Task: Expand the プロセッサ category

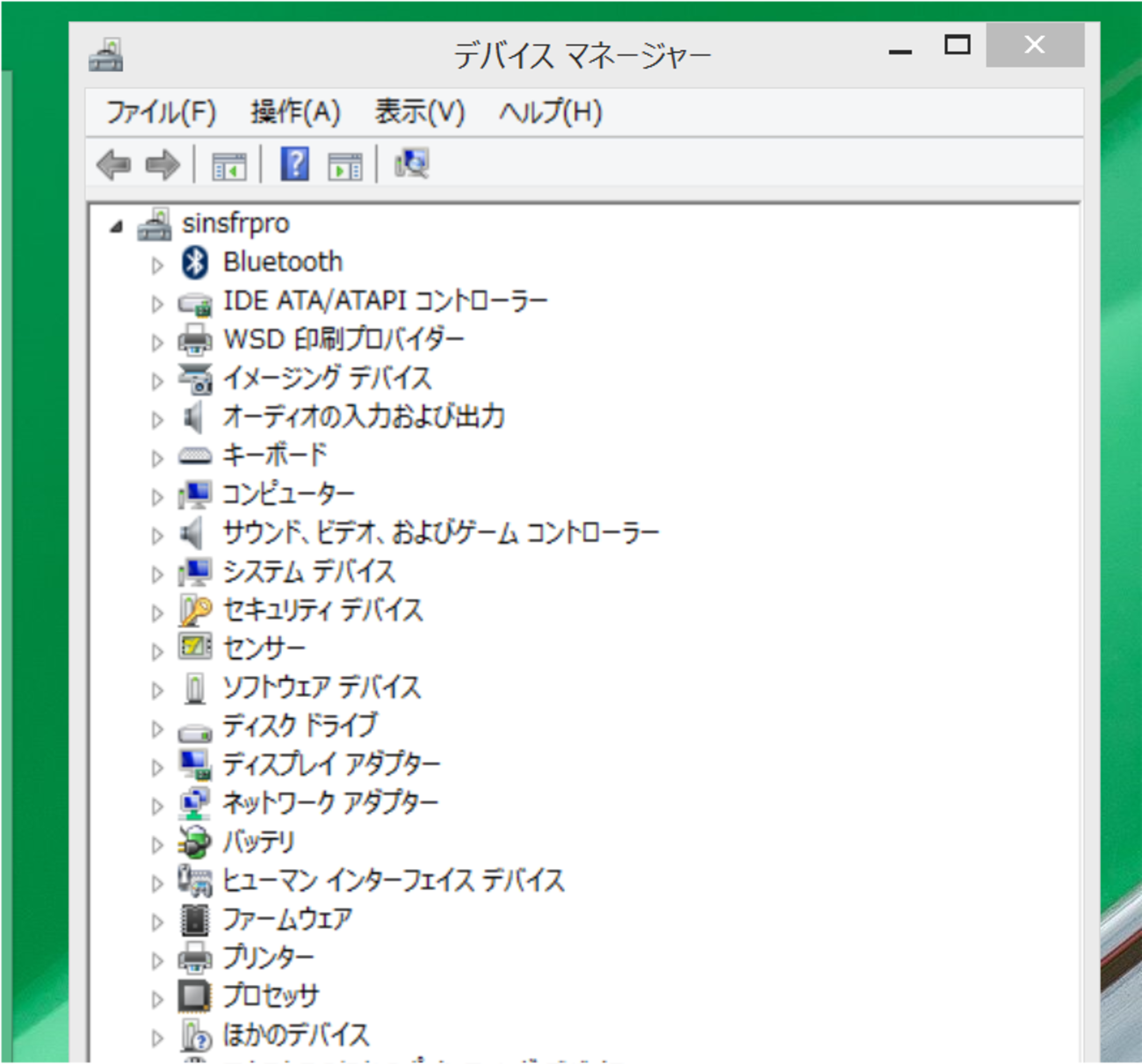Action: [x=157, y=1000]
